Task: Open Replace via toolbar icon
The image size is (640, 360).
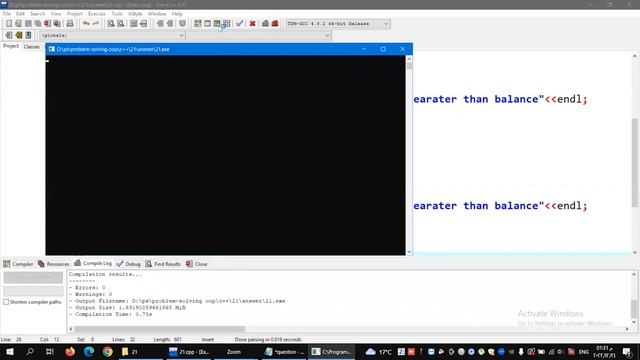Action: coord(120,24)
